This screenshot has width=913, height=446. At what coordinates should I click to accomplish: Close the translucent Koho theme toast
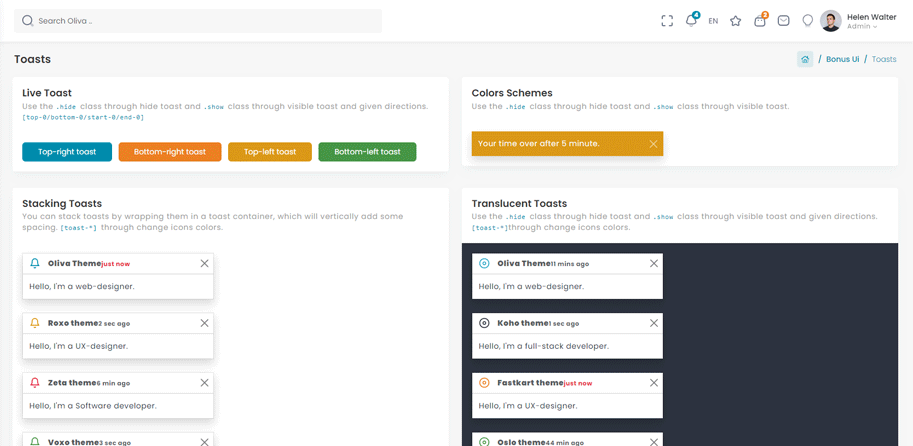click(654, 324)
